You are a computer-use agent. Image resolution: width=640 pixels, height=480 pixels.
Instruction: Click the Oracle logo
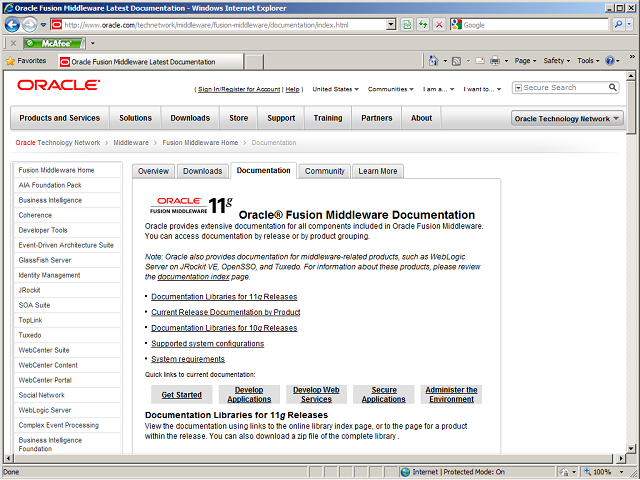[58, 86]
